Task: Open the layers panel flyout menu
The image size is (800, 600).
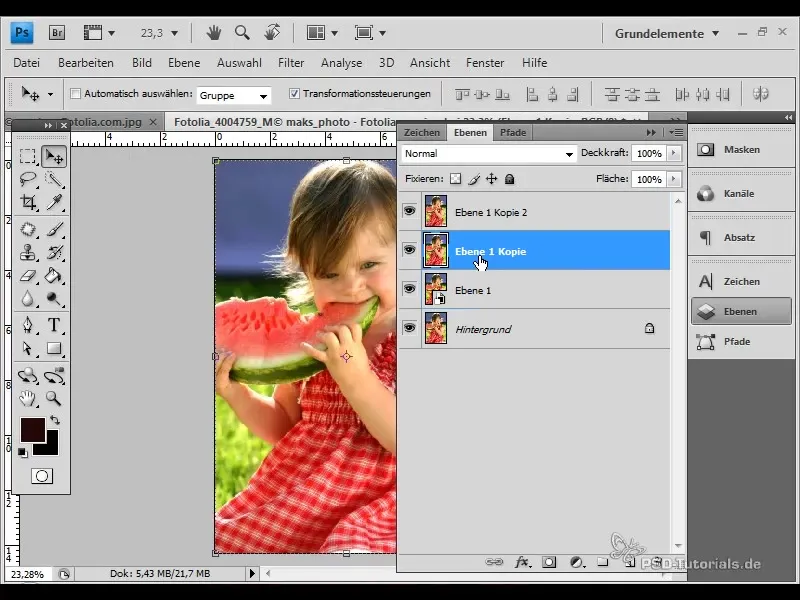Action: click(x=677, y=133)
